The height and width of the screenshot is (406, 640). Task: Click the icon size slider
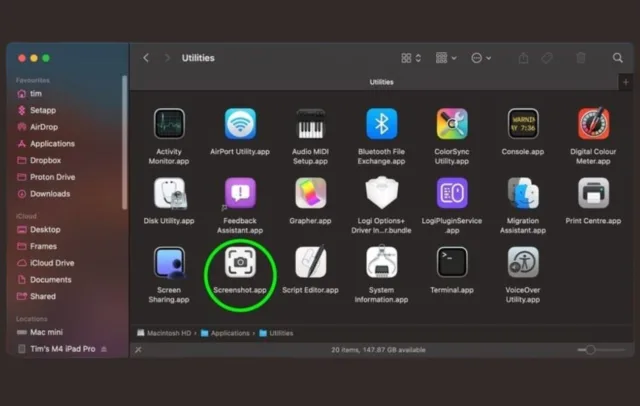[601, 350]
